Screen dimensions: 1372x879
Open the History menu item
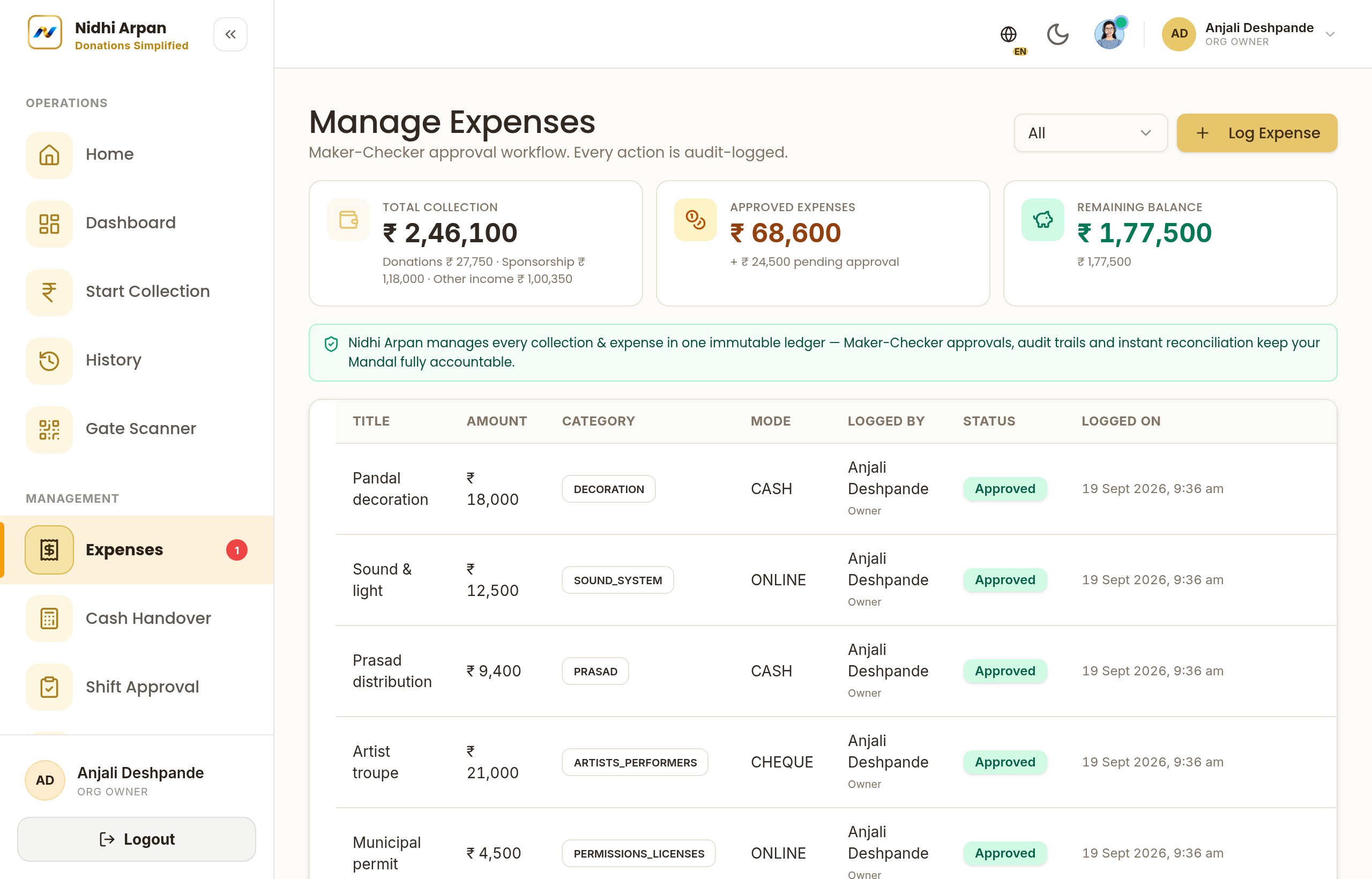(x=137, y=360)
